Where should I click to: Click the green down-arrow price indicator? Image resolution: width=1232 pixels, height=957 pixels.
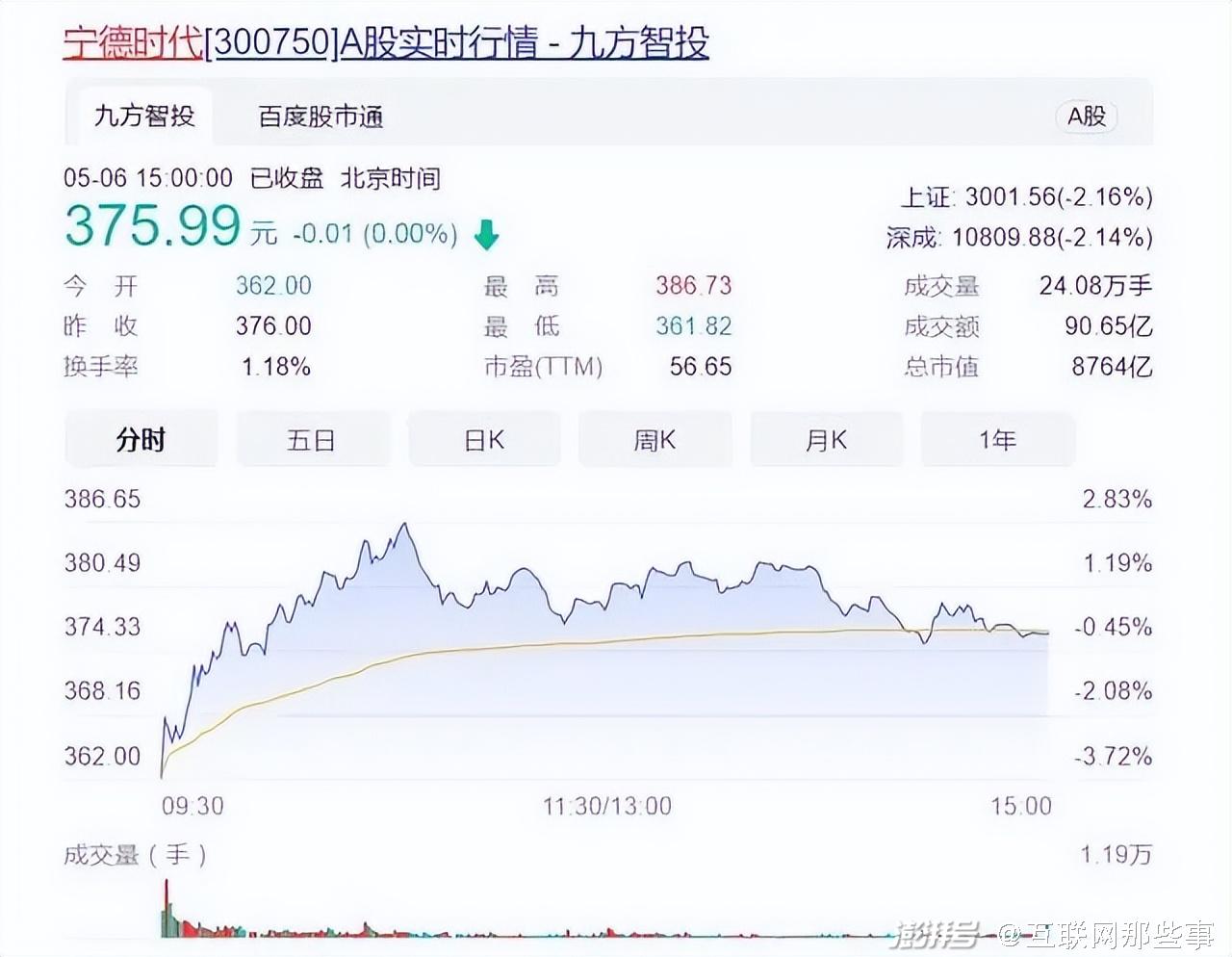(x=487, y=234)
